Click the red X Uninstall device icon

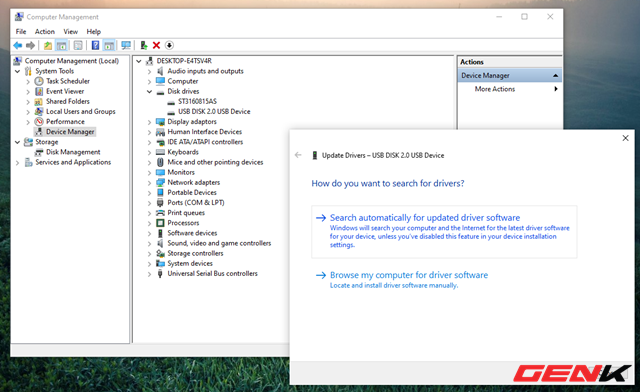pos(156,45)
